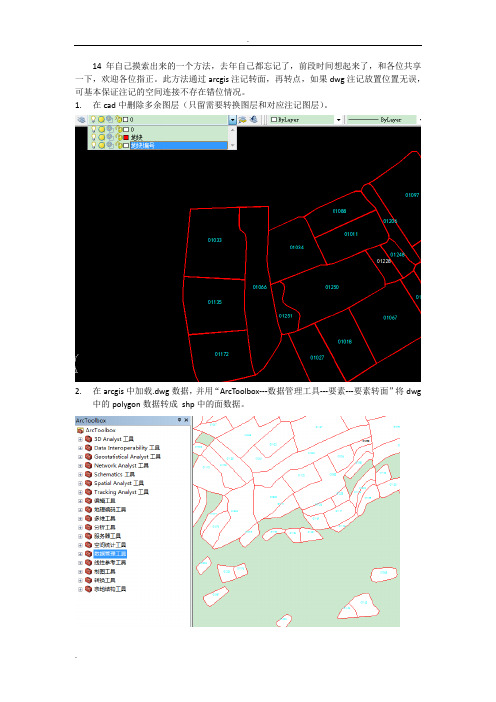Toggle the freeze sun icon for layer 0 in list

coord(101,130)
